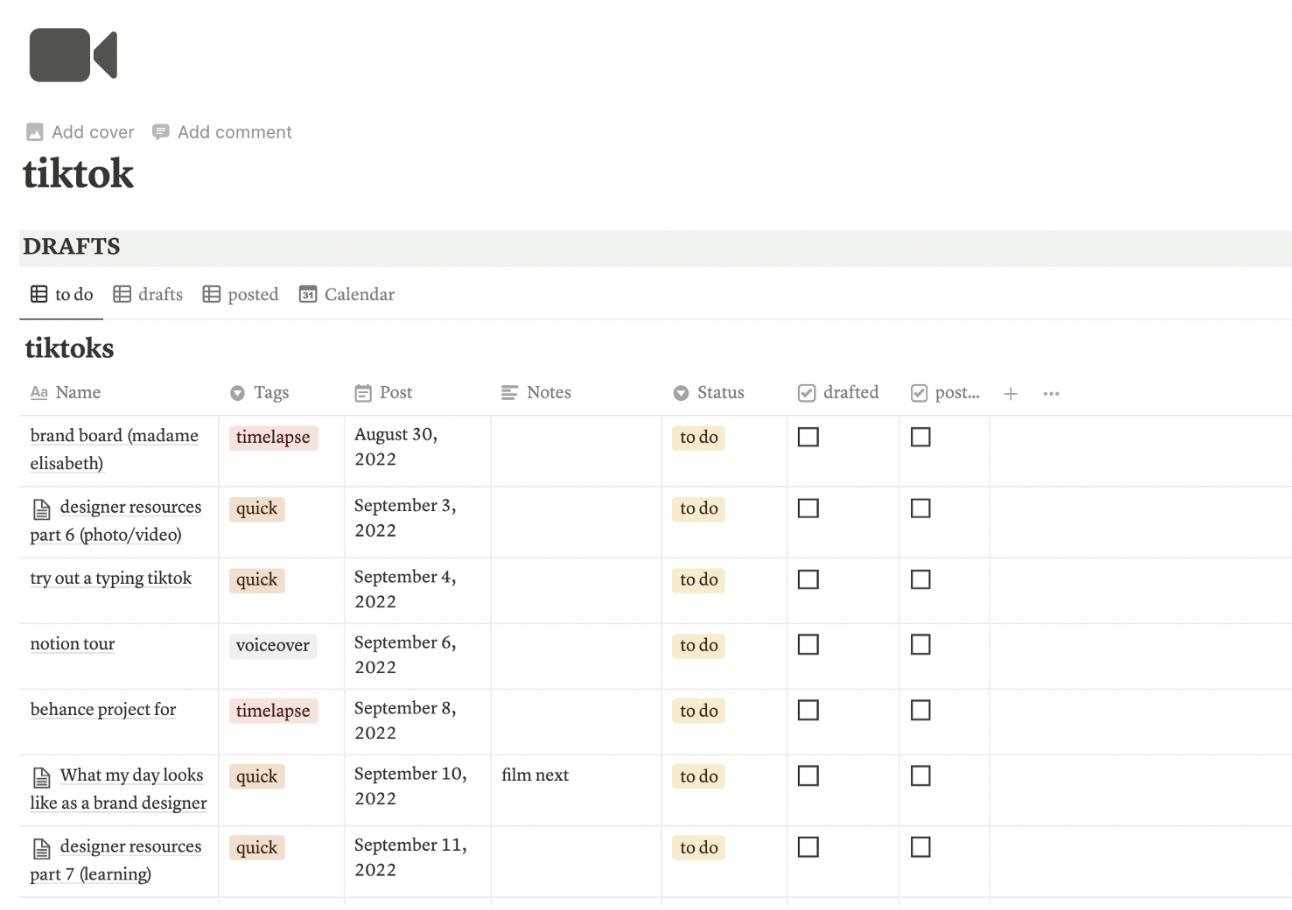This screenshot has width=1292, height=910.
Task: Click page icon of designer resources part 7
Action: pos(41,849)
